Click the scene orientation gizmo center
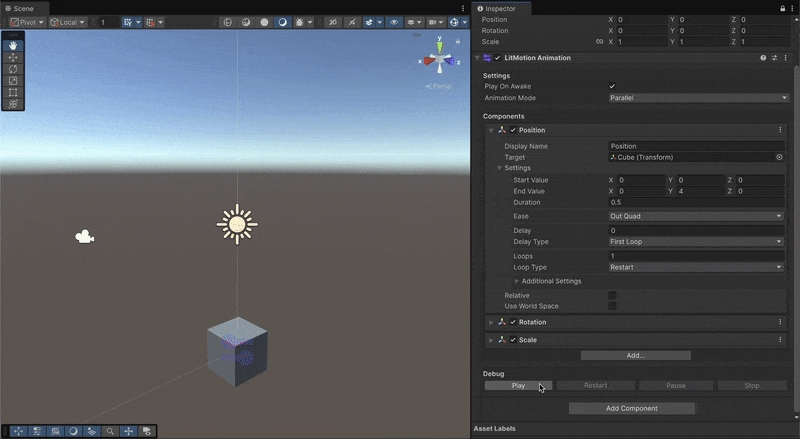 [439, 61]
